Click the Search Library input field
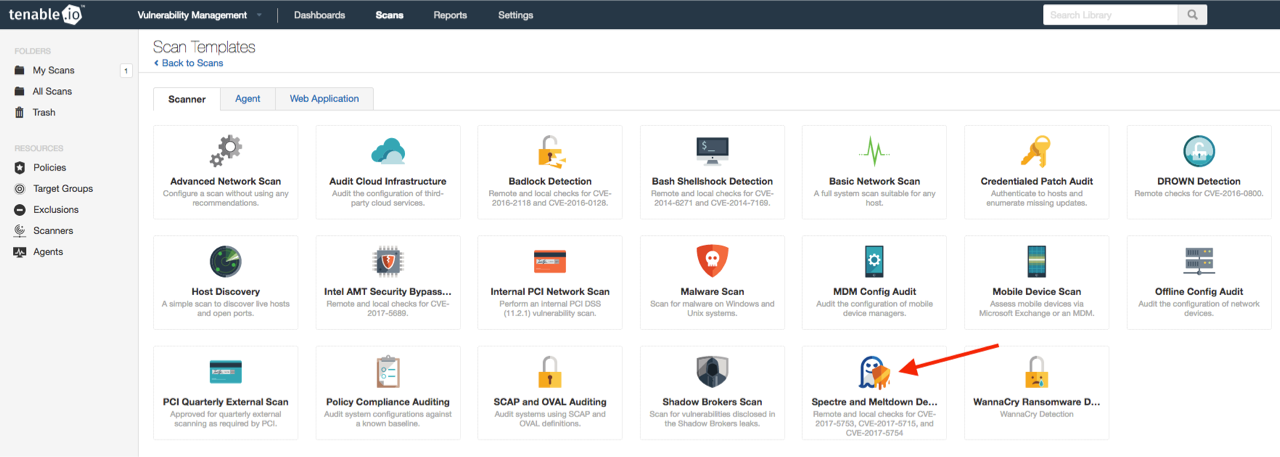 pos(1110,15)
